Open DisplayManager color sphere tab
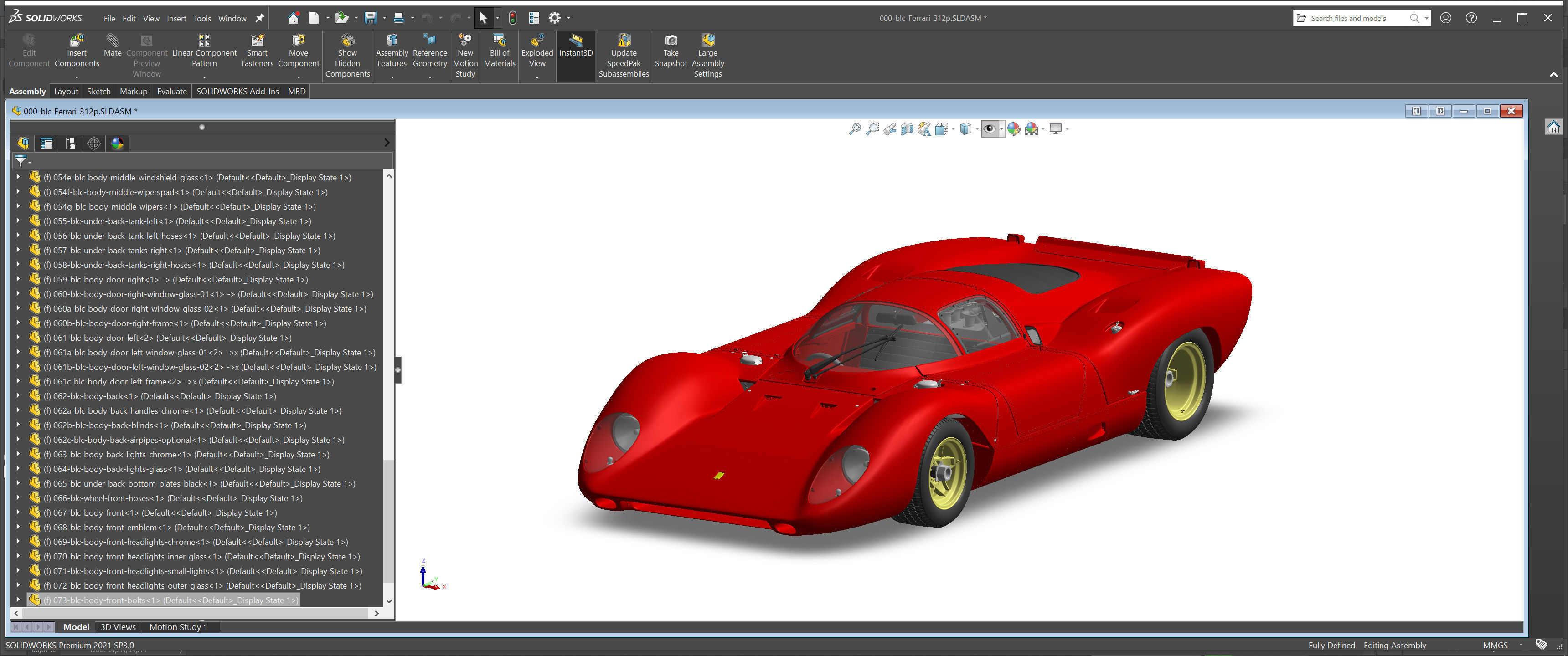 (x=118, y=143)
